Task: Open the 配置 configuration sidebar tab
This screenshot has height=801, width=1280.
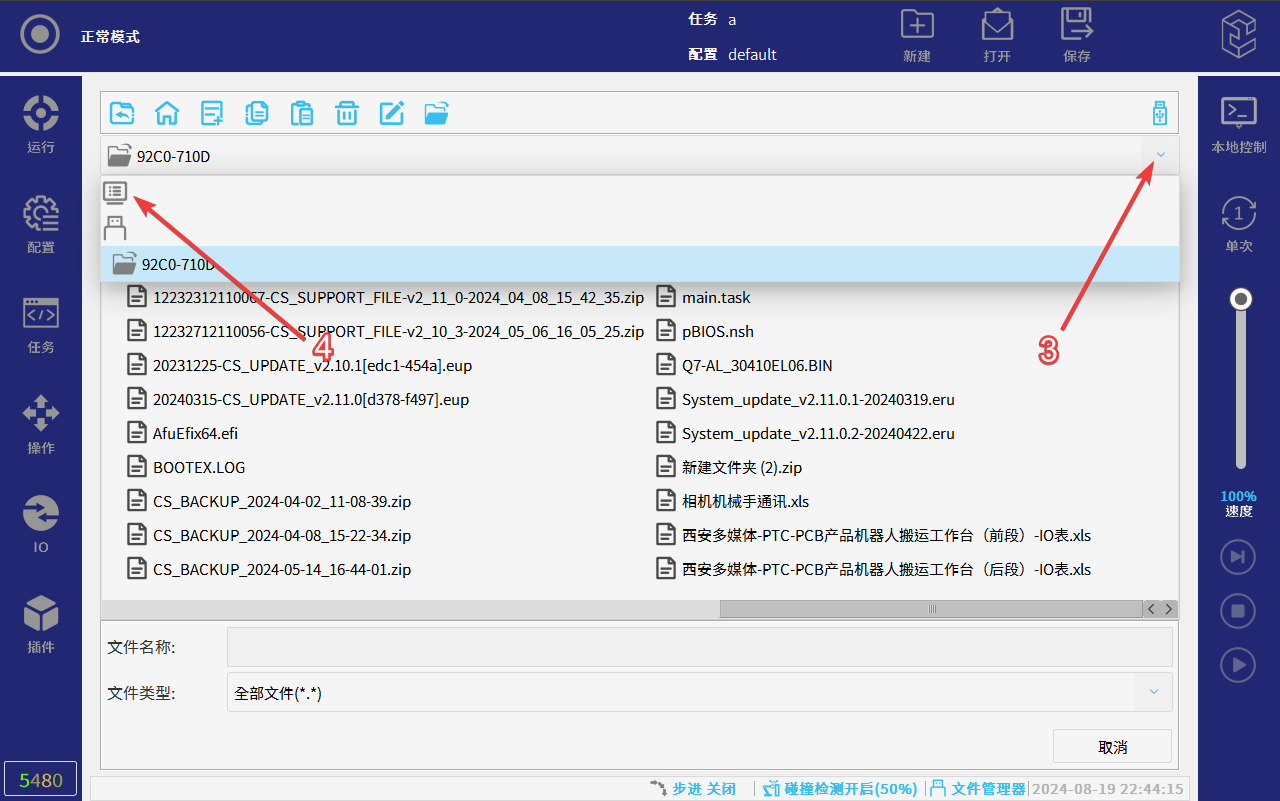Action: 41,224
